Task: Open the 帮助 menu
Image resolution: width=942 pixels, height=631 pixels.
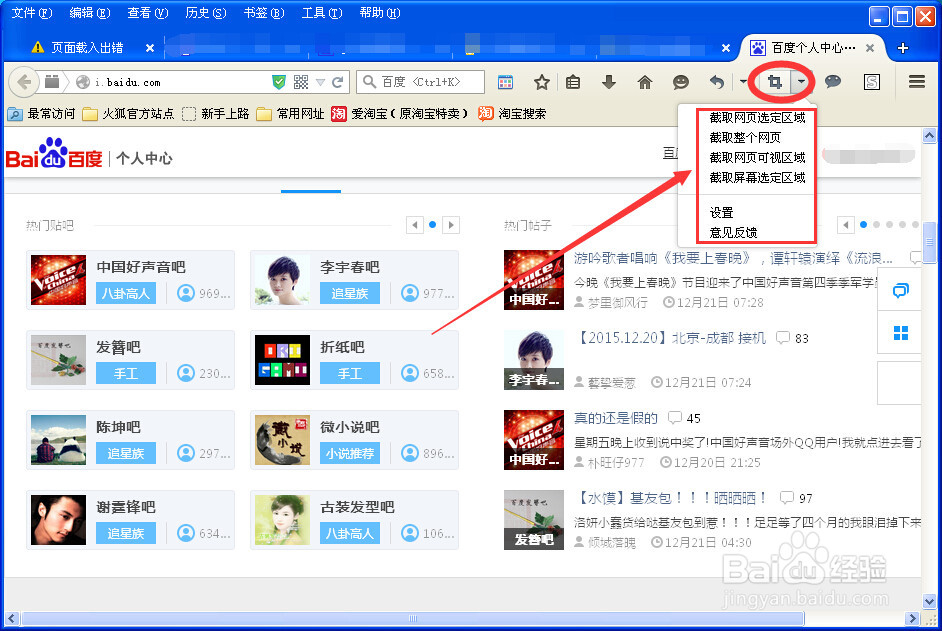Action: [x=380, y=13]
